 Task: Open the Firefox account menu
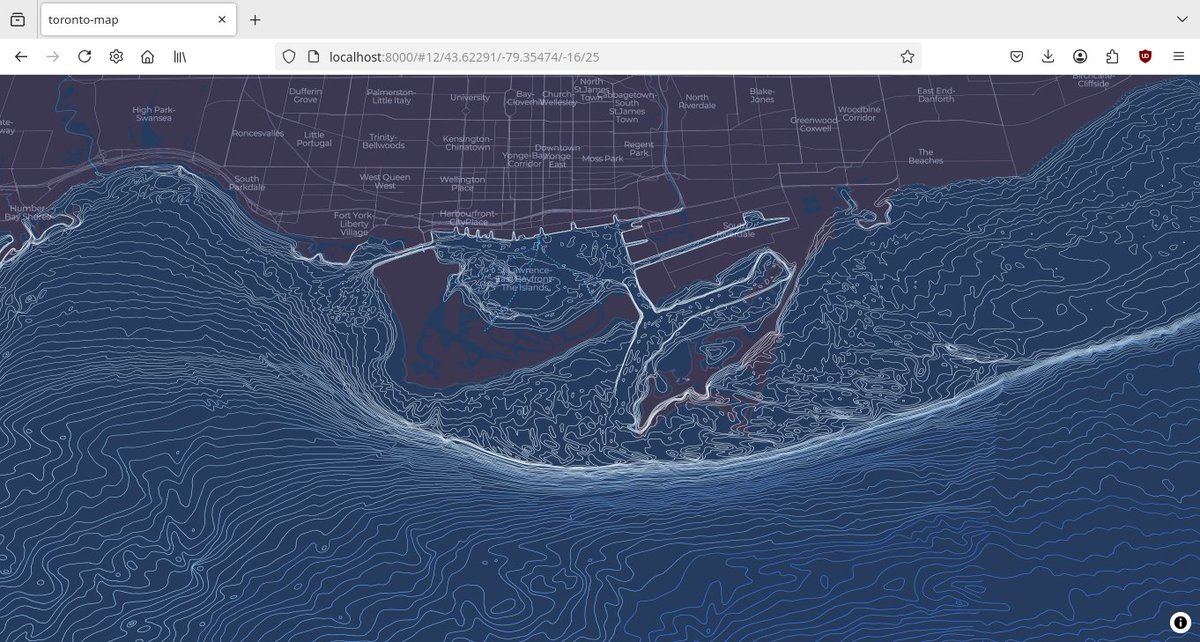(x=1080, y=56)
